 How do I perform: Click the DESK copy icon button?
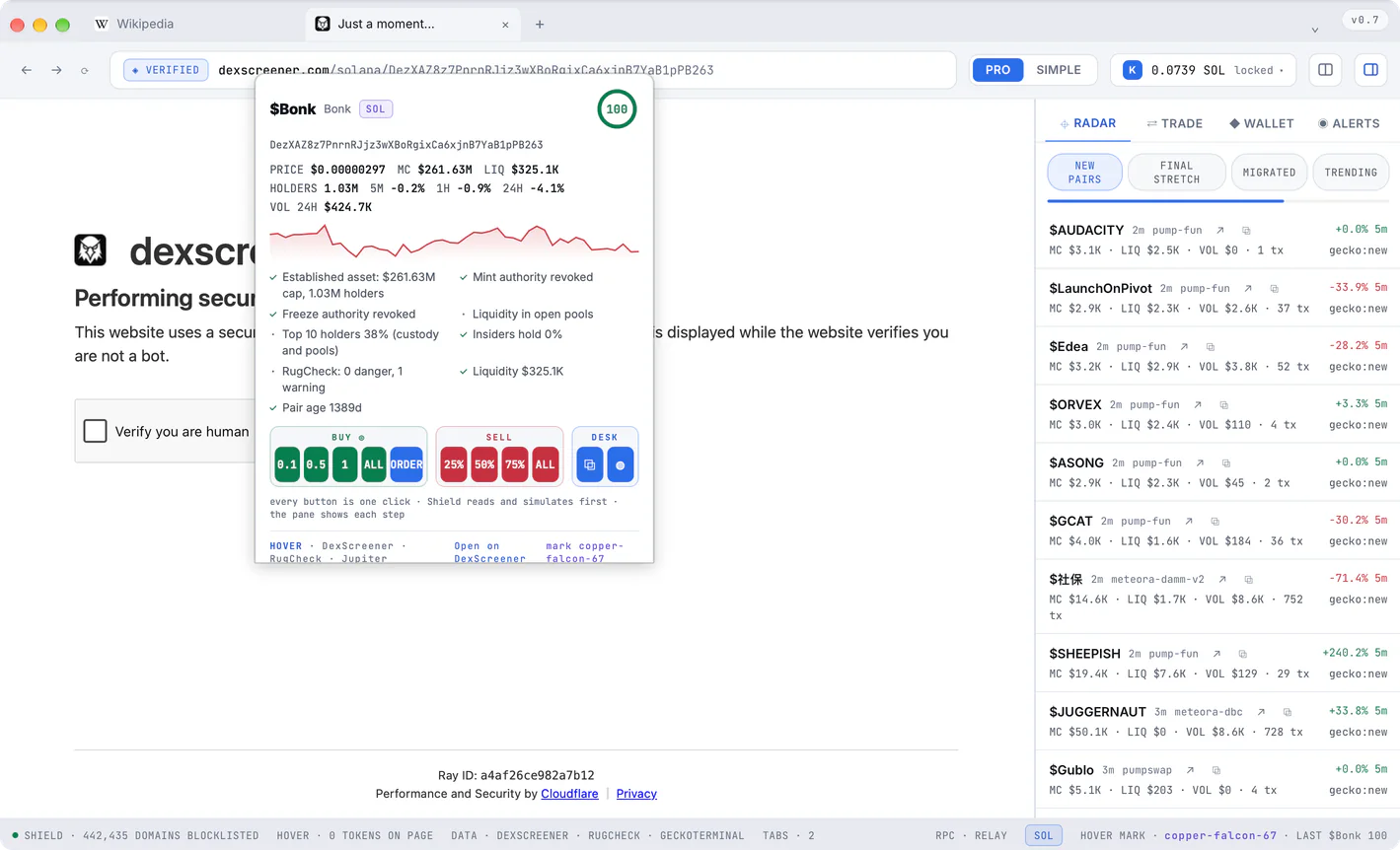590,464
